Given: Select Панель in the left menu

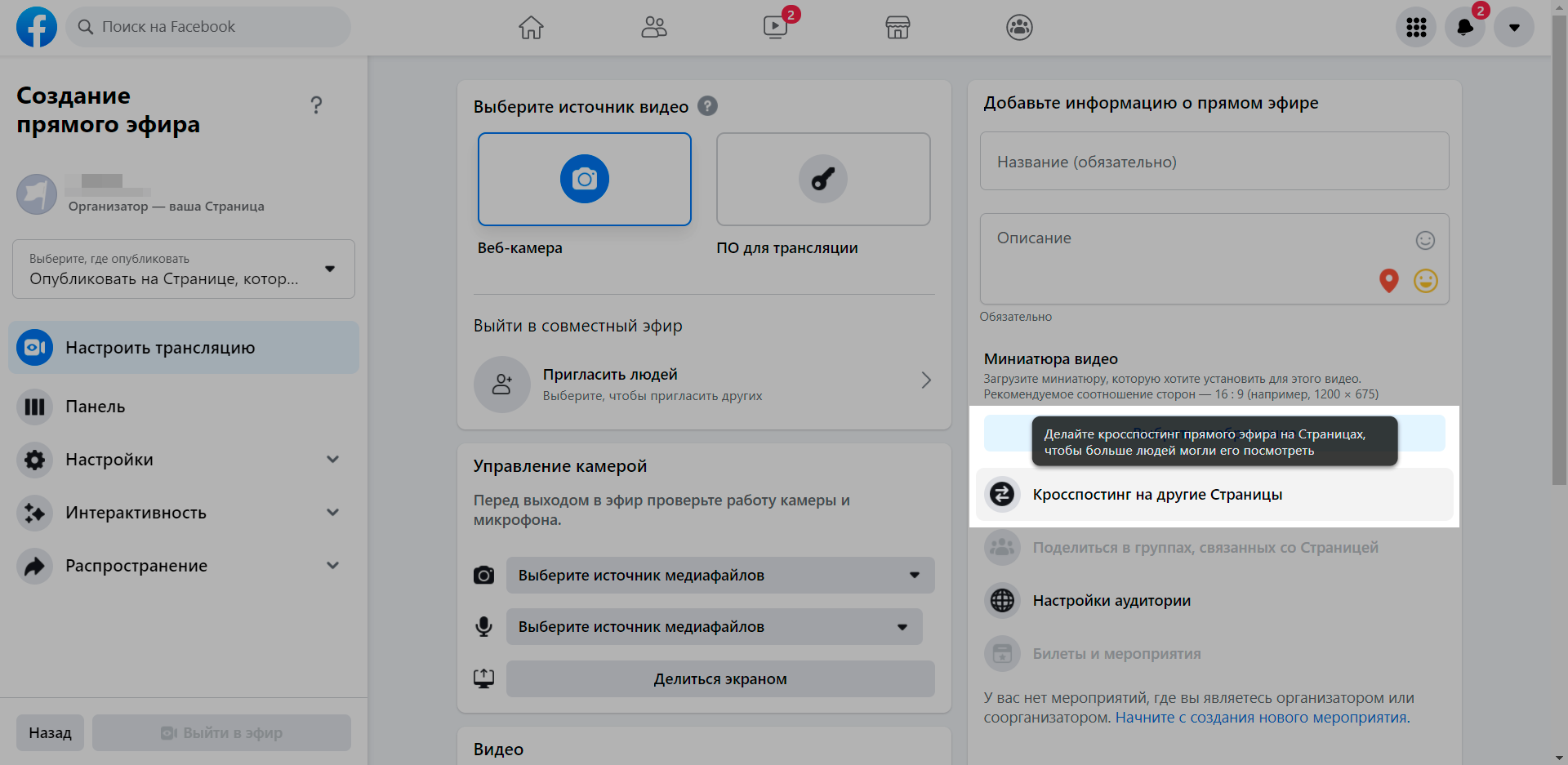Looking at the screenshot, I should [x=96, y=407].
